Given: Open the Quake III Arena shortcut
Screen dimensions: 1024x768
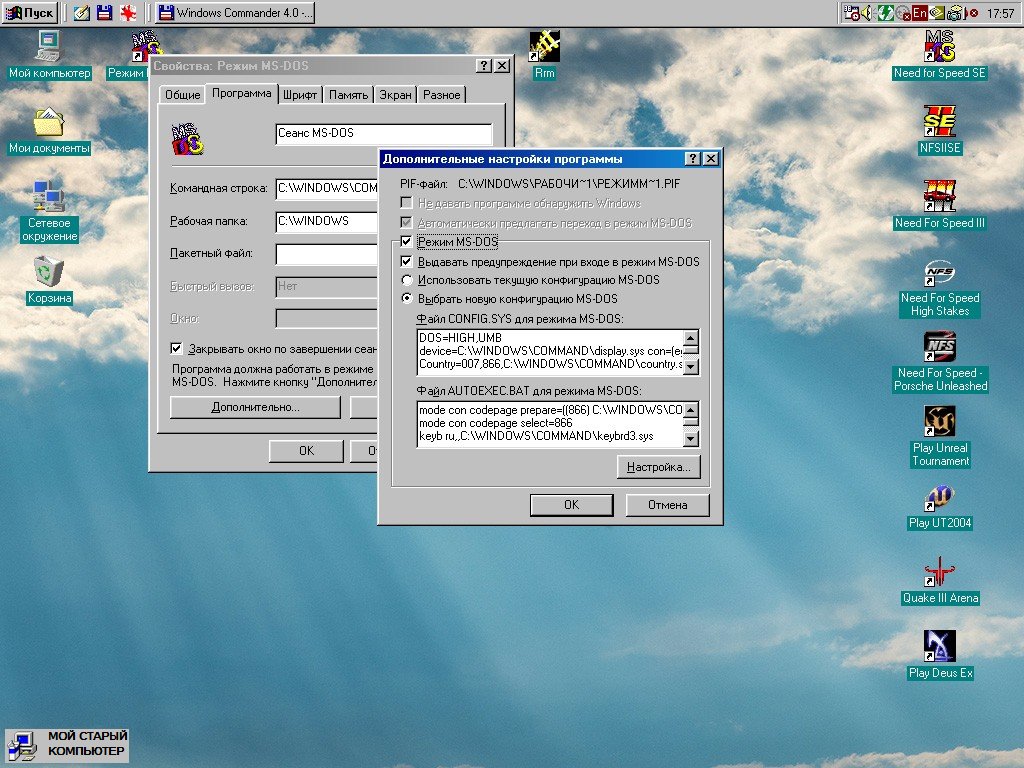Looking at the screenshot, I should [x=940, y=573].
